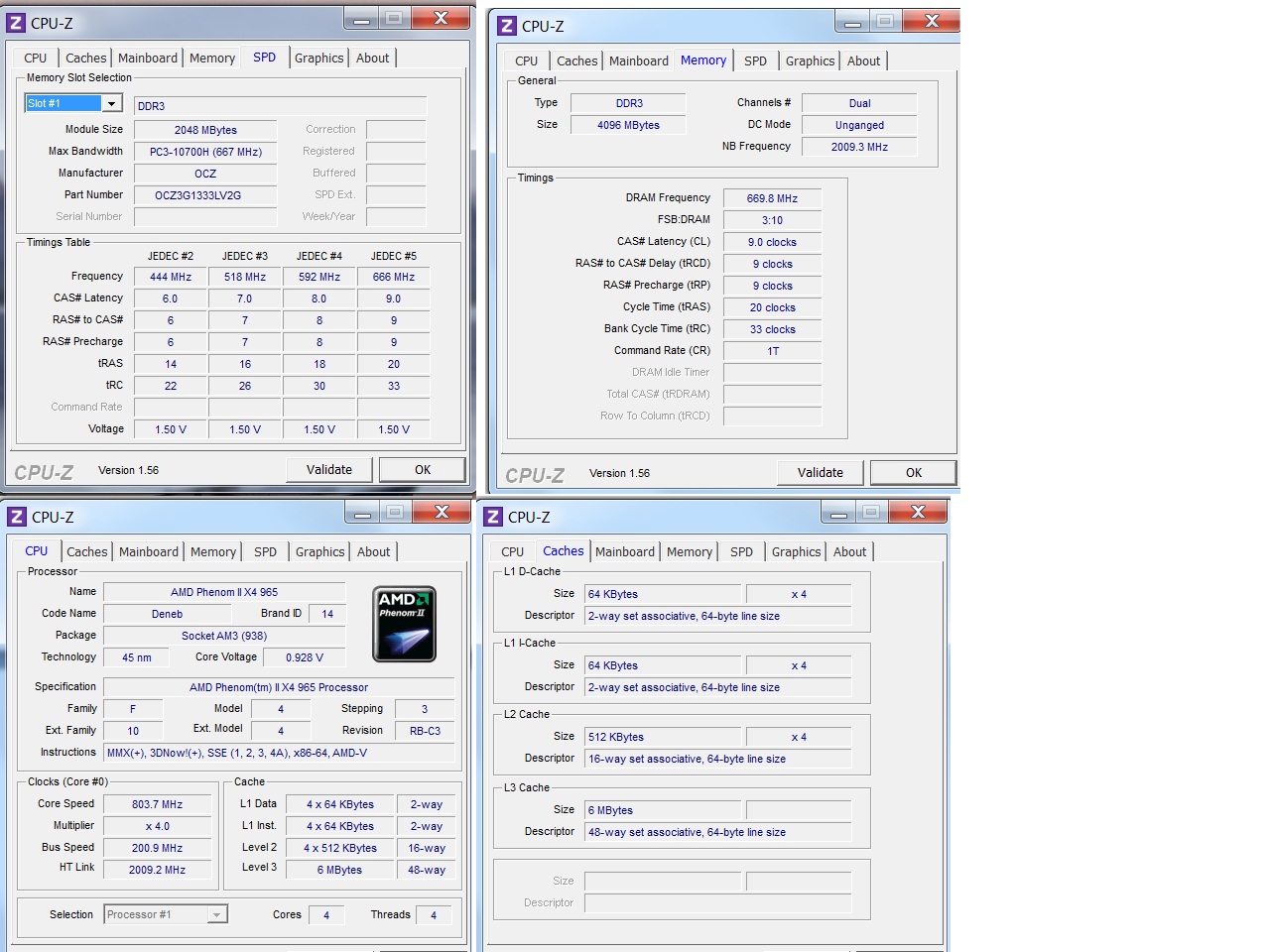Click Channels # Dual value

click(859, 103)
